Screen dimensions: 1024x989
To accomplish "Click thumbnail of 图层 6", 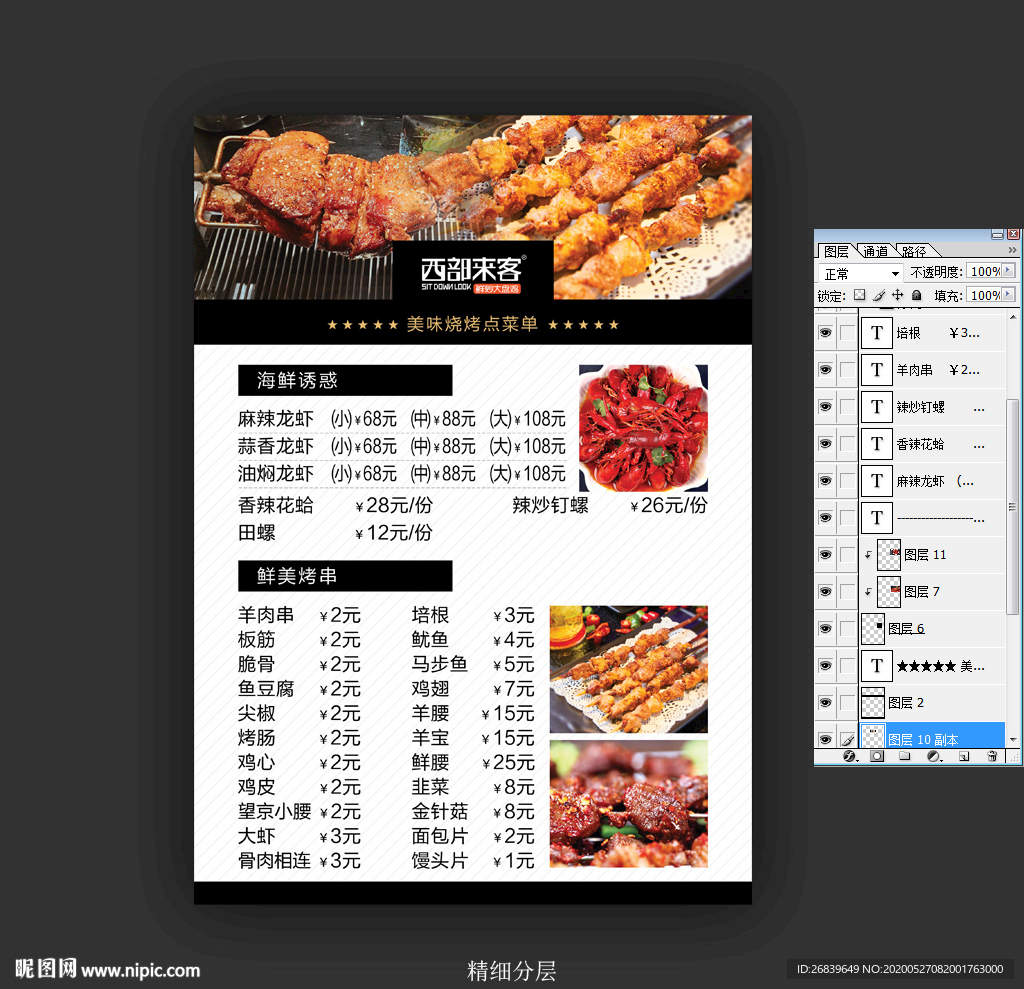I will [873, 628].
